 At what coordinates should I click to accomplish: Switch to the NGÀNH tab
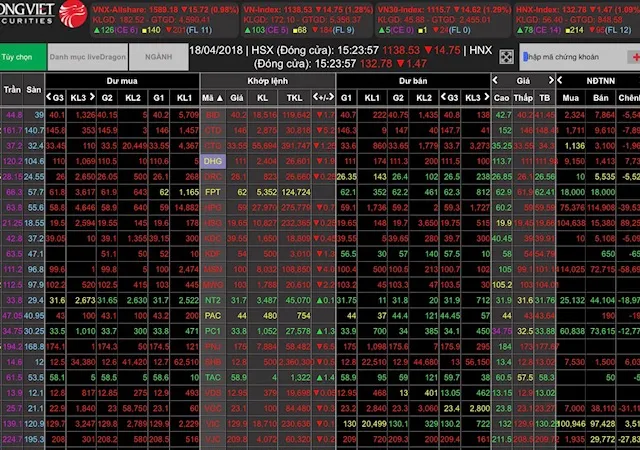(x=159, y=57)
